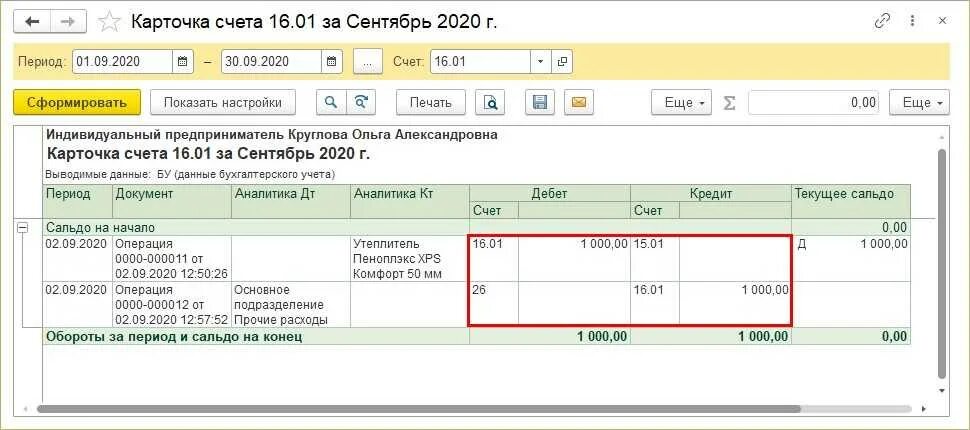
Task: Open the find magnifier icon
Action: point(331,103)
